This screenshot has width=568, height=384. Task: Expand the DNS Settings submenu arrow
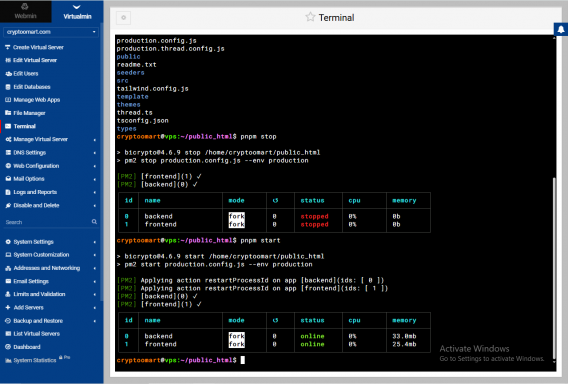point(95,153)
